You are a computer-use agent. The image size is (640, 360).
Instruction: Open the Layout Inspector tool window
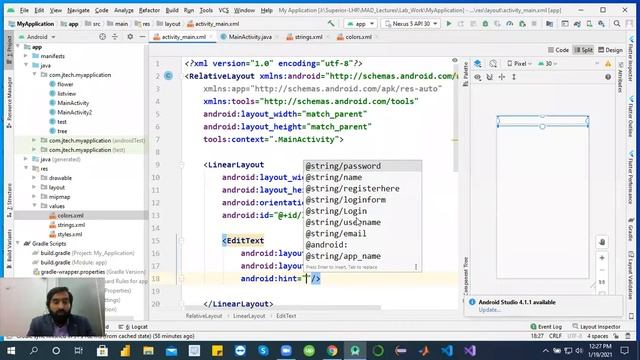coord(596,327)
